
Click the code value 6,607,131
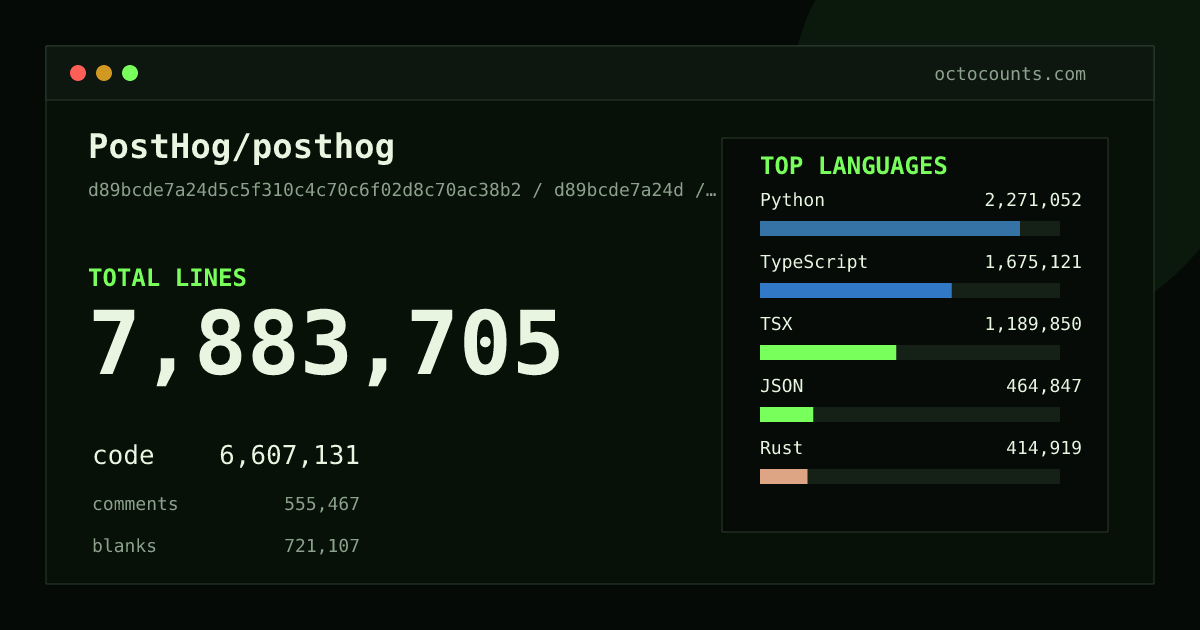pyautogui.click(x=289, y=456)
